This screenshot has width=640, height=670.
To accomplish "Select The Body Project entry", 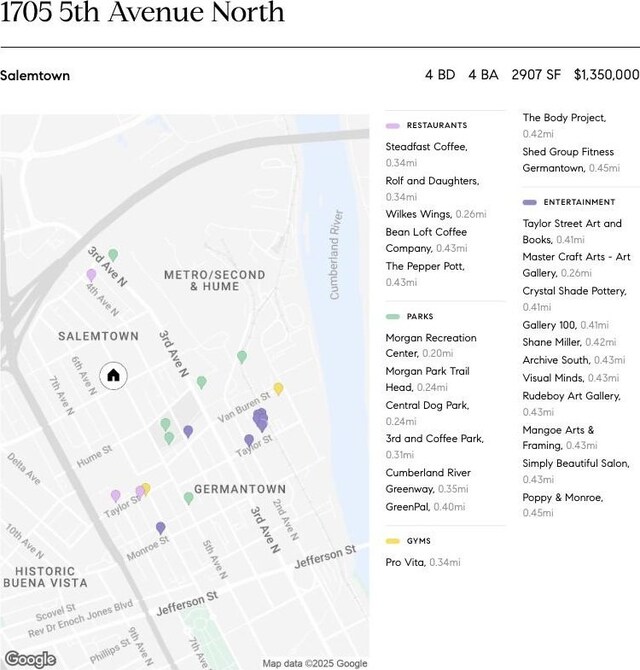I will pyautogui.click(x=564, y=125).
